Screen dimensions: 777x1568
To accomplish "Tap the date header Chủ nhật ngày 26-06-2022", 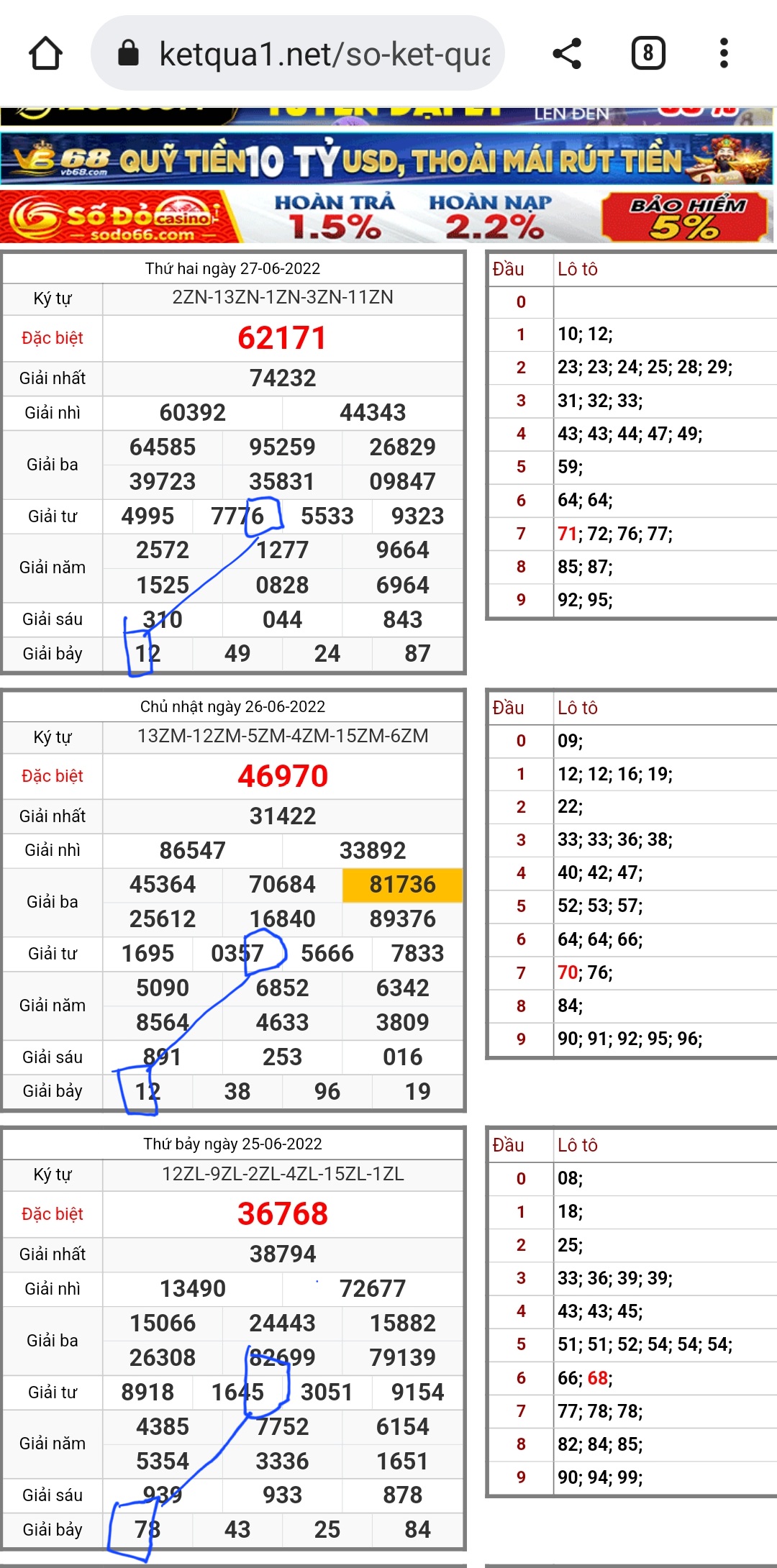I will [232, 707].
